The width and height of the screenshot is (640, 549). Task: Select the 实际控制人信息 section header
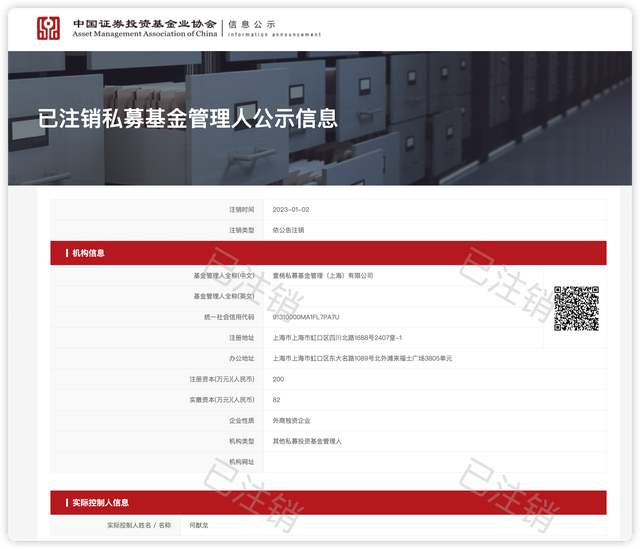tap(100, 502)
